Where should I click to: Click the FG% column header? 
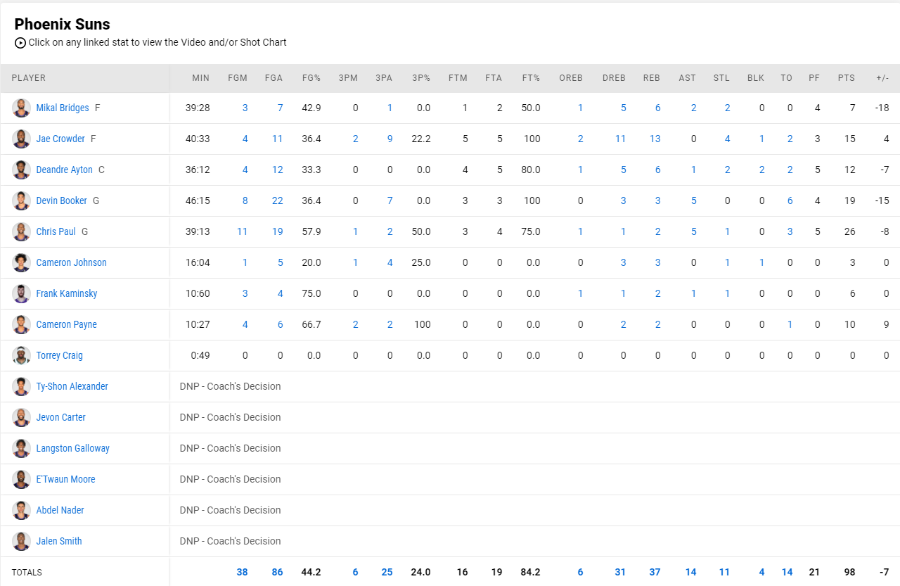[311, 78]
